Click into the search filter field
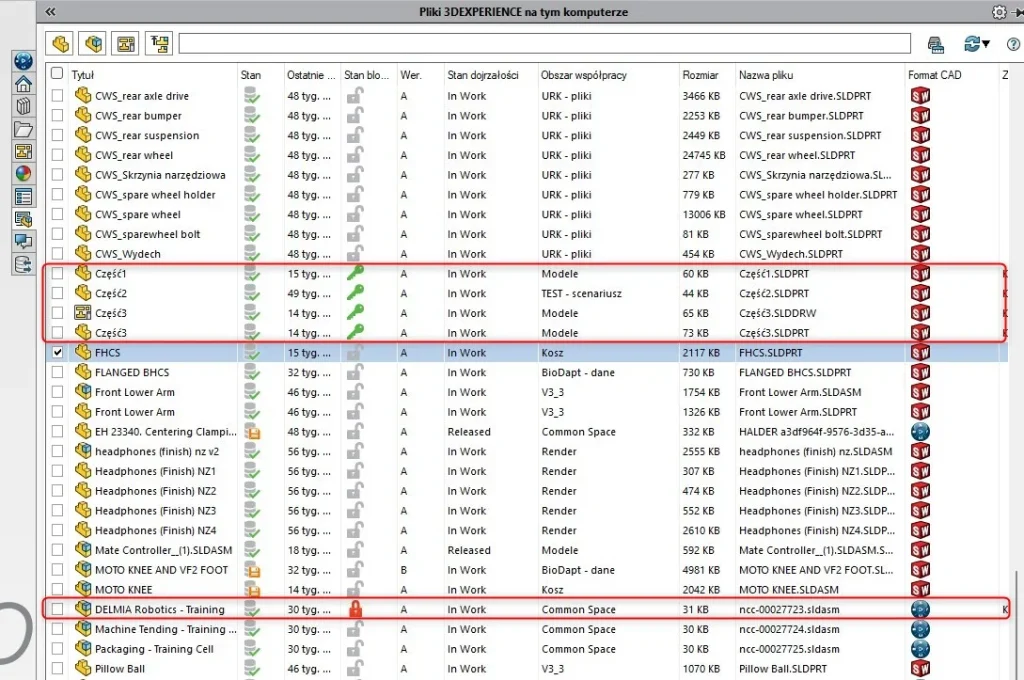 [x=545, y=44]
